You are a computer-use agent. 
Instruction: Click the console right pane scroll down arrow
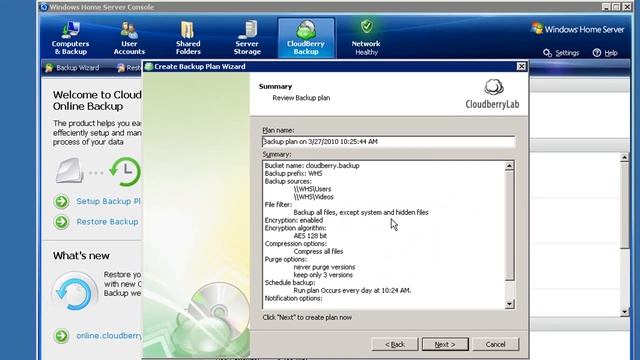[x=624, y=312]
